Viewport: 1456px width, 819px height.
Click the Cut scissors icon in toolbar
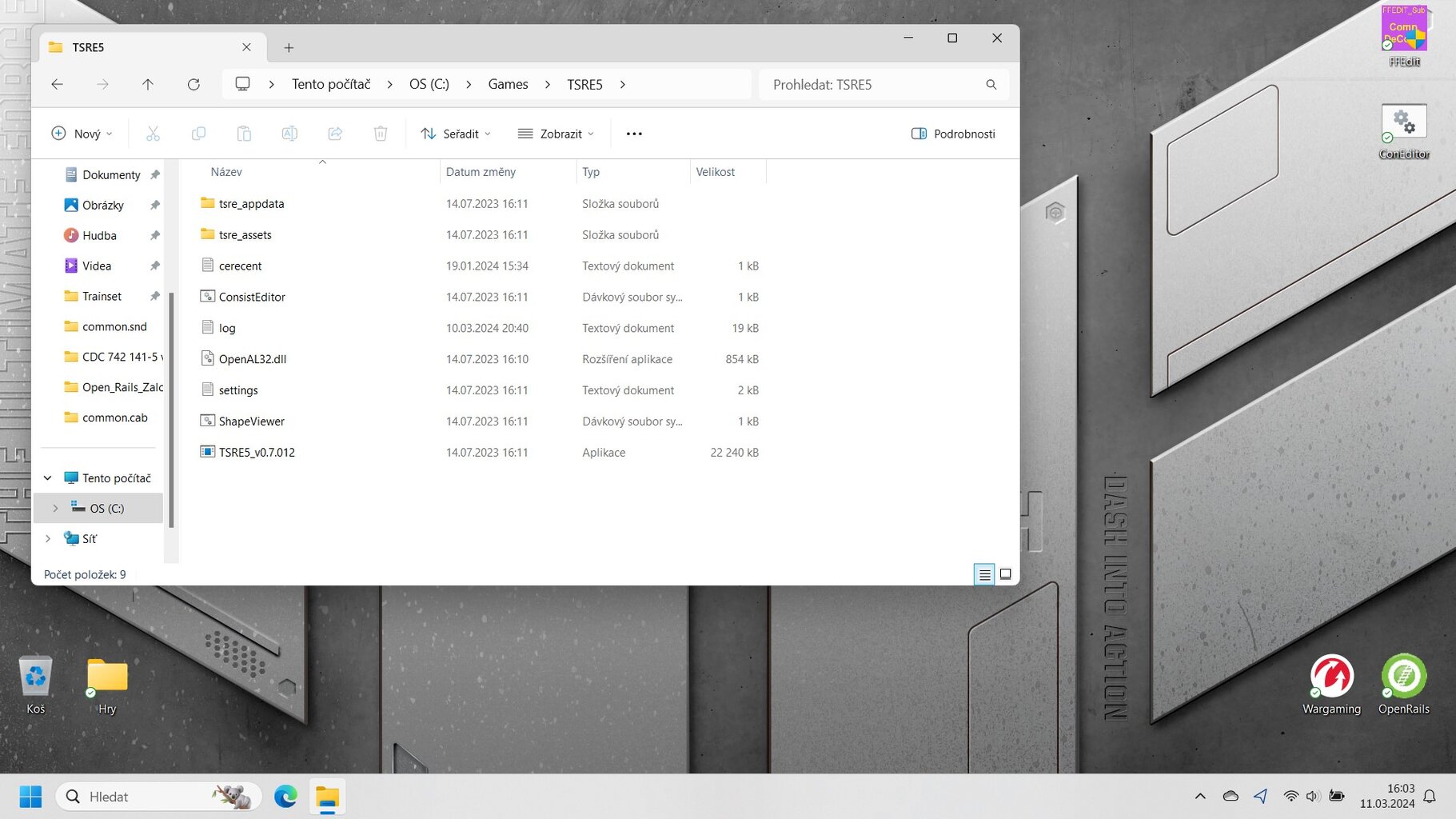pyautogui.click(x=153, y=134)
